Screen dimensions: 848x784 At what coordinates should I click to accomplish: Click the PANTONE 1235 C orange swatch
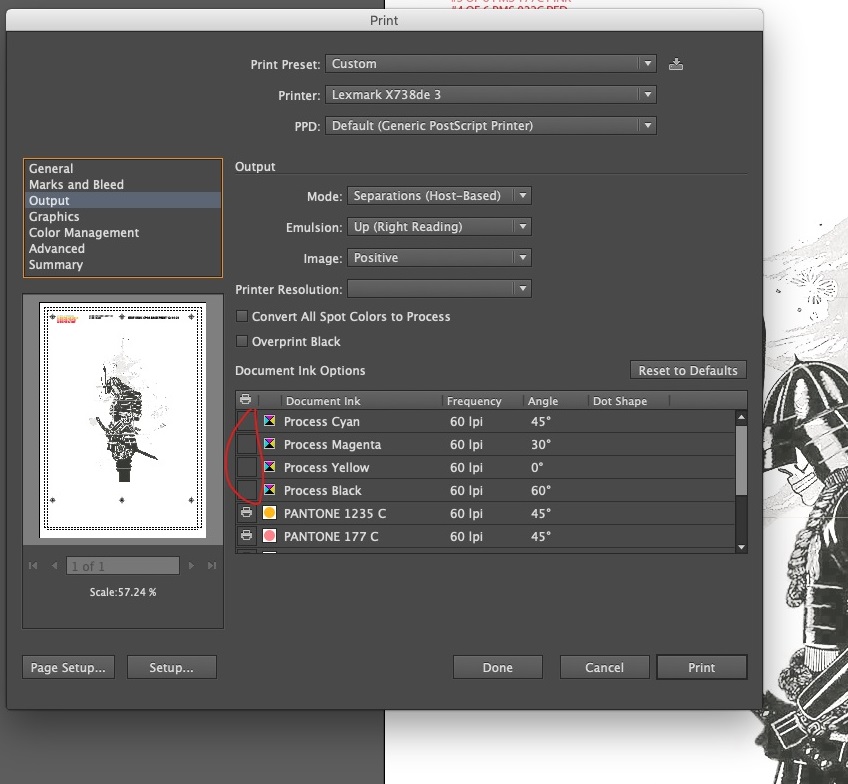(x=270, y=513)
